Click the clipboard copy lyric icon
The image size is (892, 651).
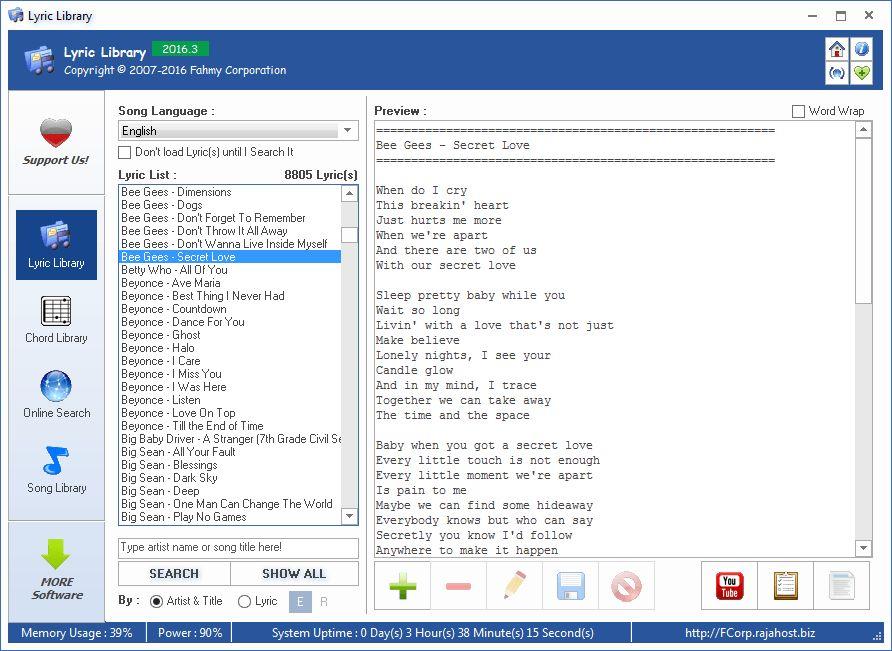coord(785,586)
